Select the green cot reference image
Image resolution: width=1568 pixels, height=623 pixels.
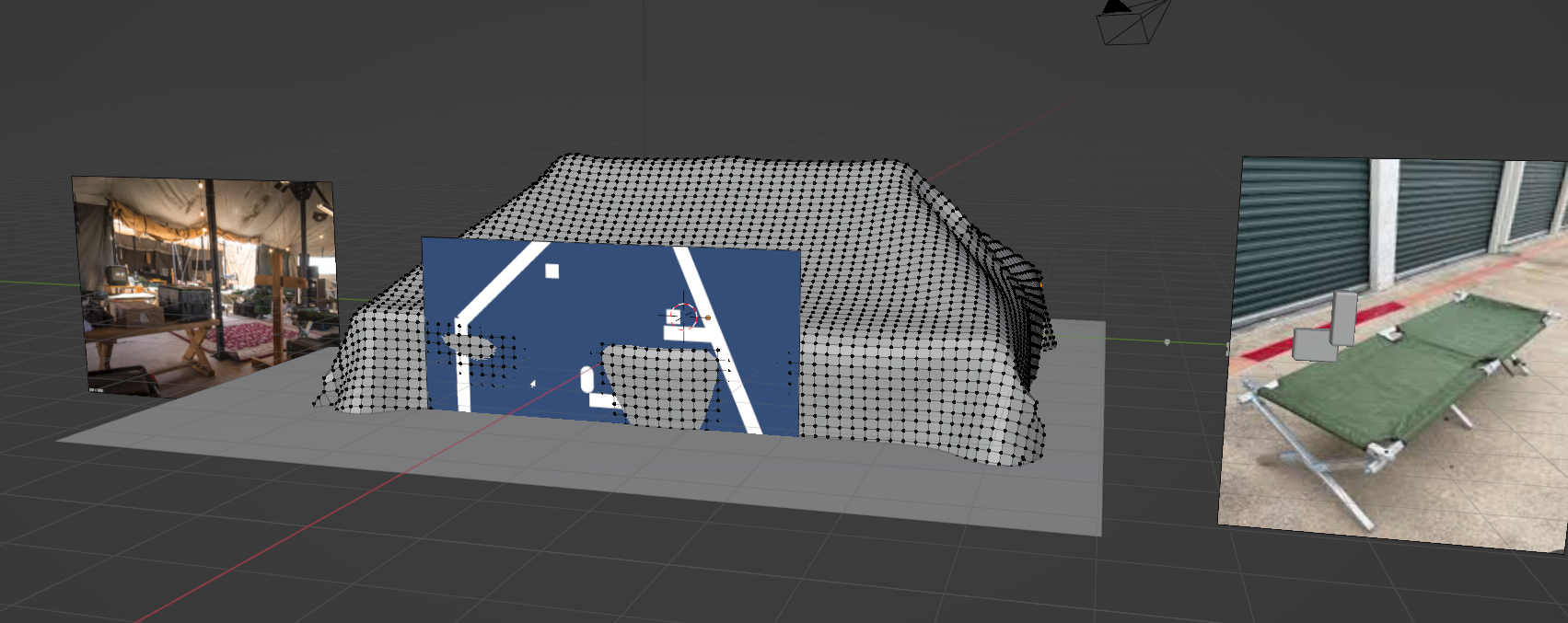pos(1394,353)
